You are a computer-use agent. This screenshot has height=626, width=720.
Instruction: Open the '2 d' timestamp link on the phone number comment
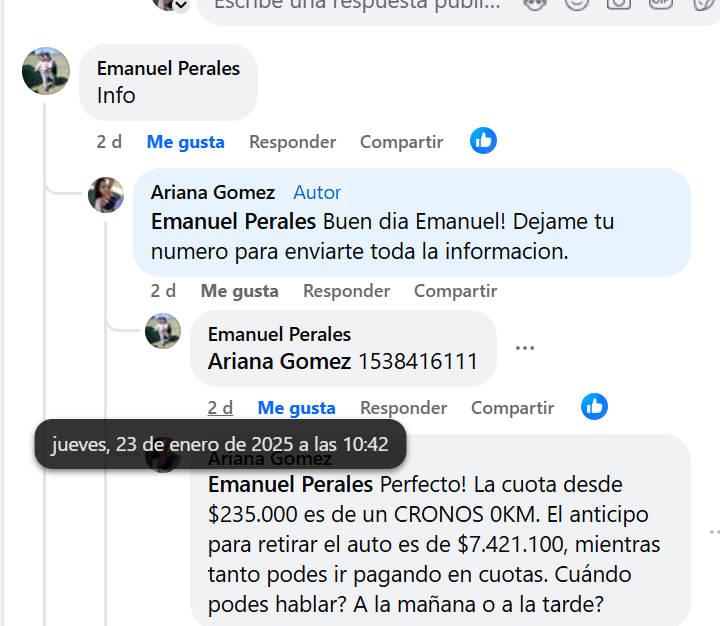(220, 408)
